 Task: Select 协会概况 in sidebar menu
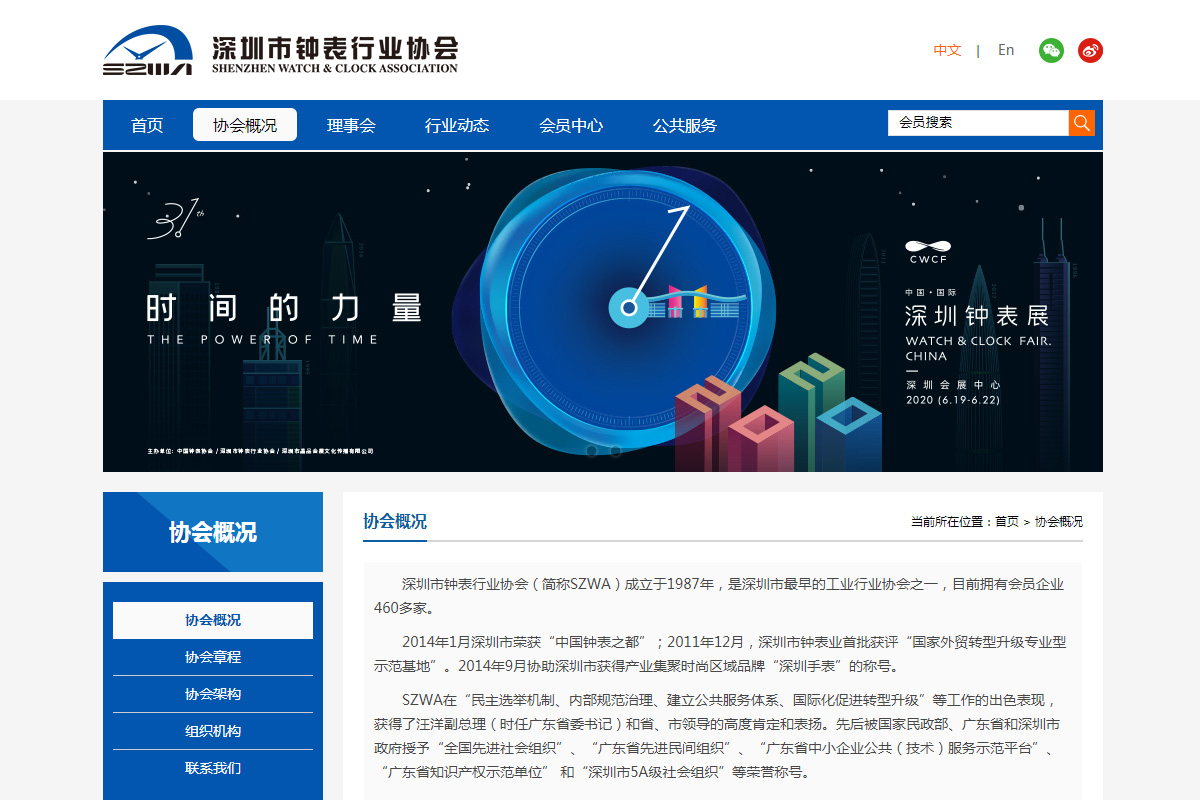point(213,620)
